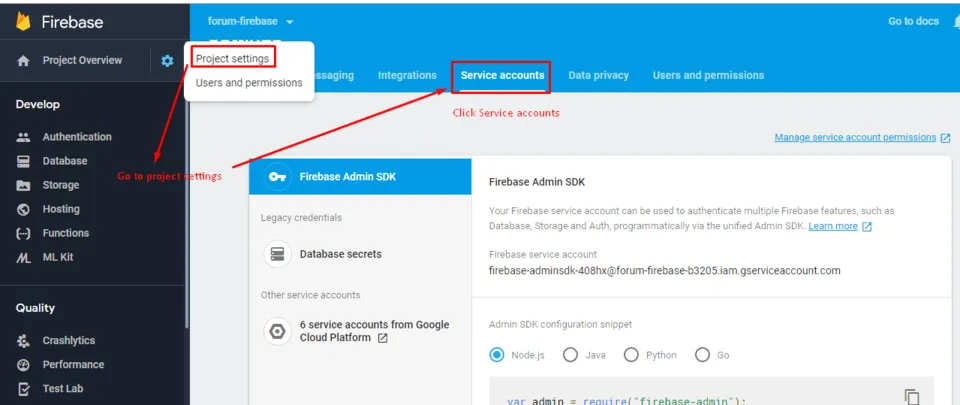Go to Project Overview
The width and height of the screenshot is (960, 405).
click(x=82, y=61)
